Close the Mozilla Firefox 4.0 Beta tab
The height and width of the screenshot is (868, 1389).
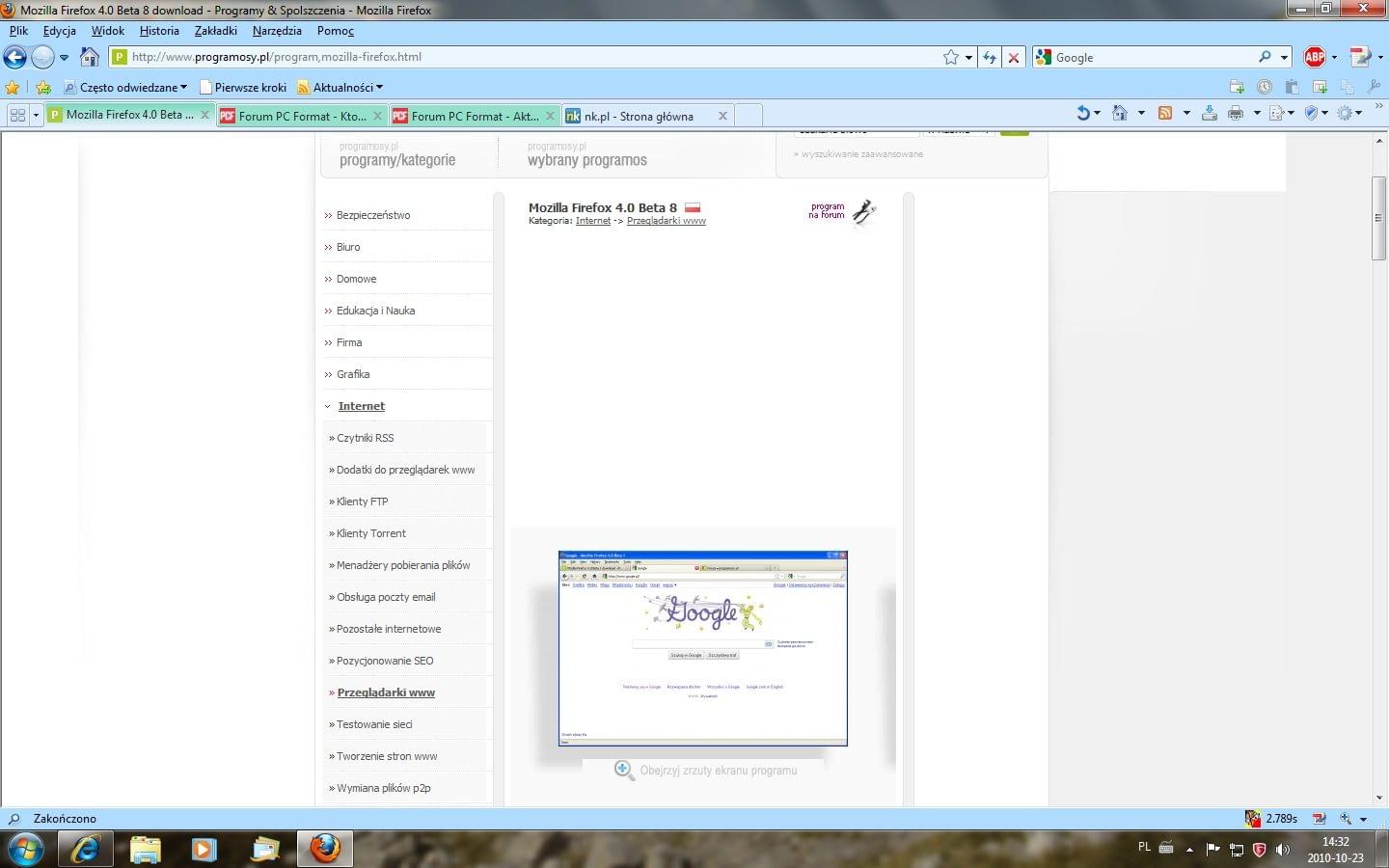coord(204,115)
